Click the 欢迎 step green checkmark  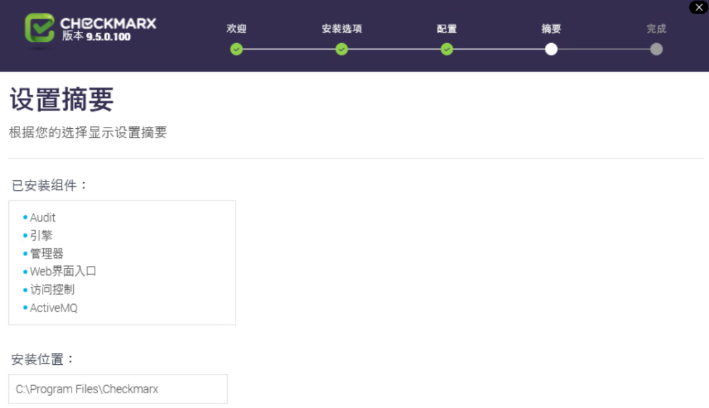236,49
